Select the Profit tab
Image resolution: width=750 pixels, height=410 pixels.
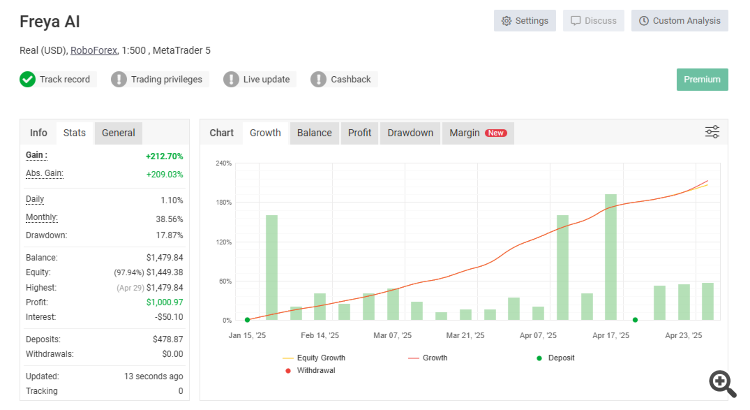[x=360, y=133]
